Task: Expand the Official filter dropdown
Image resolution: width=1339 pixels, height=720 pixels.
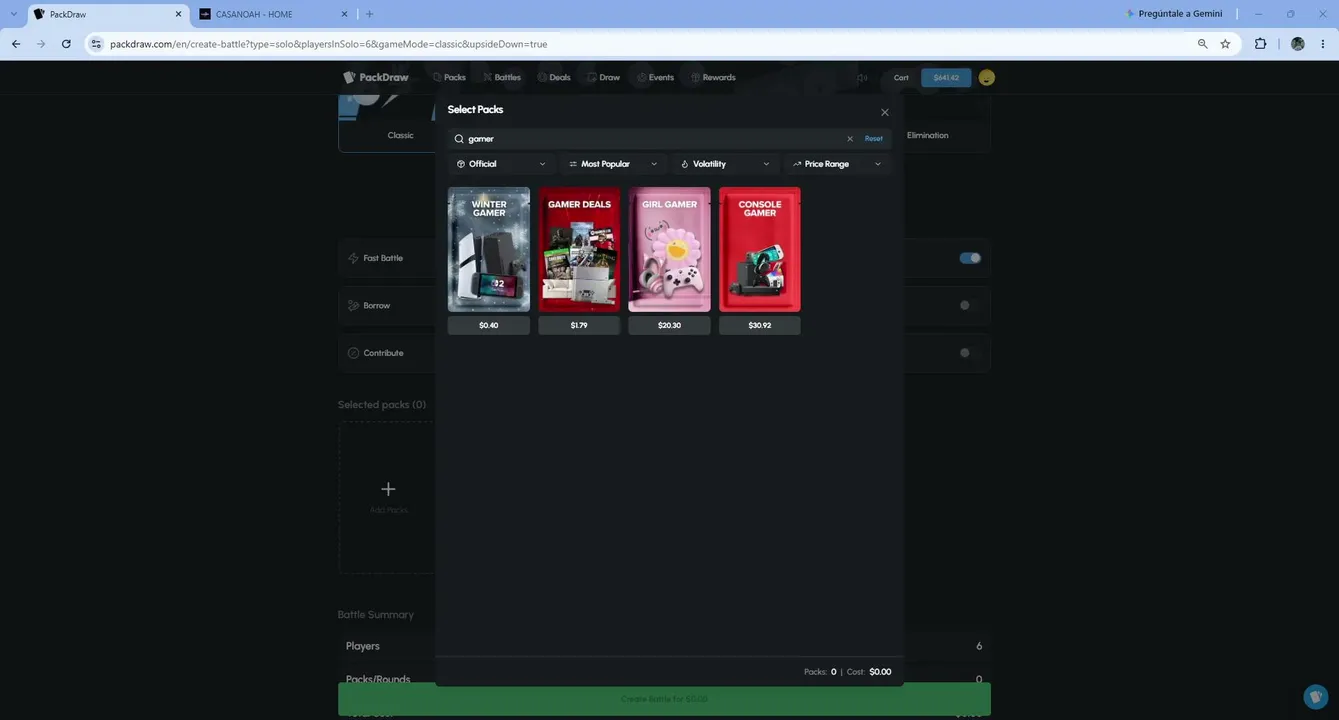Action: [x=502, y=164]
